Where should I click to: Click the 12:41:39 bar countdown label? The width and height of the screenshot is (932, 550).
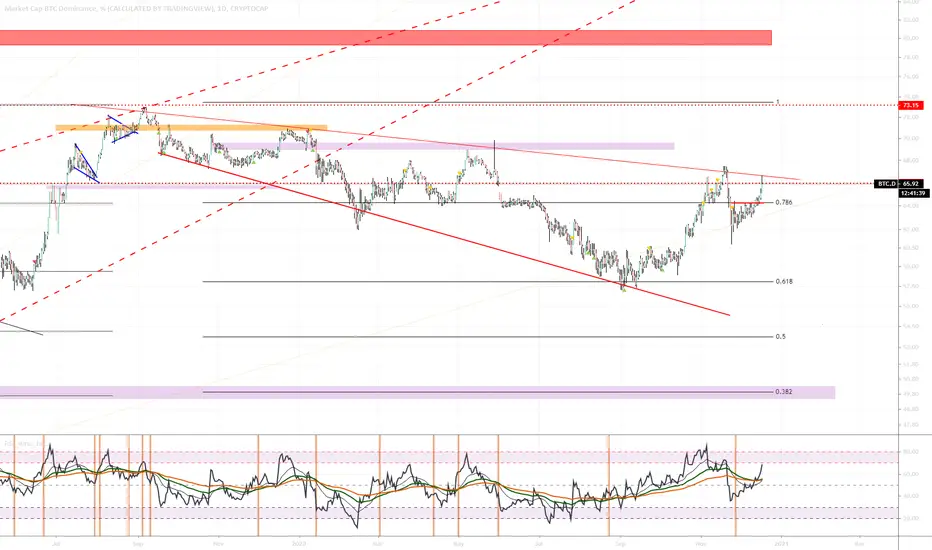pos(912,193)
